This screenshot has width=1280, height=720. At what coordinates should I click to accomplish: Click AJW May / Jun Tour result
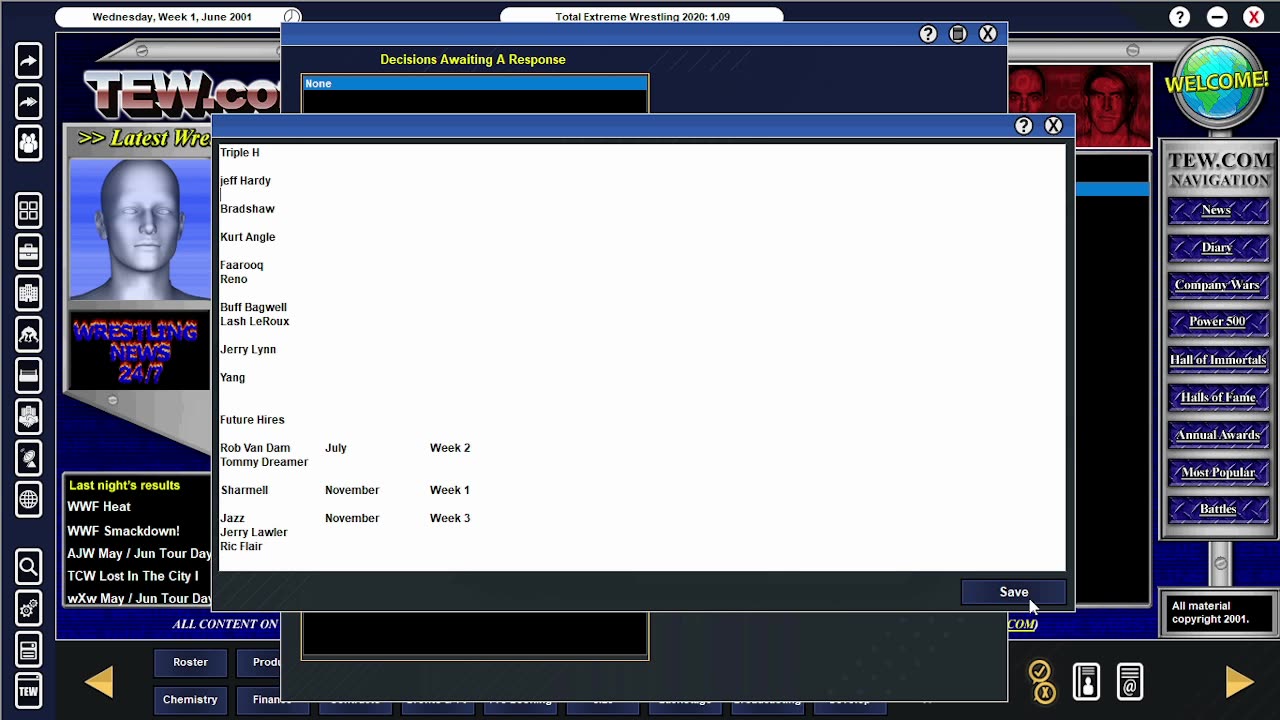[139, 553]
